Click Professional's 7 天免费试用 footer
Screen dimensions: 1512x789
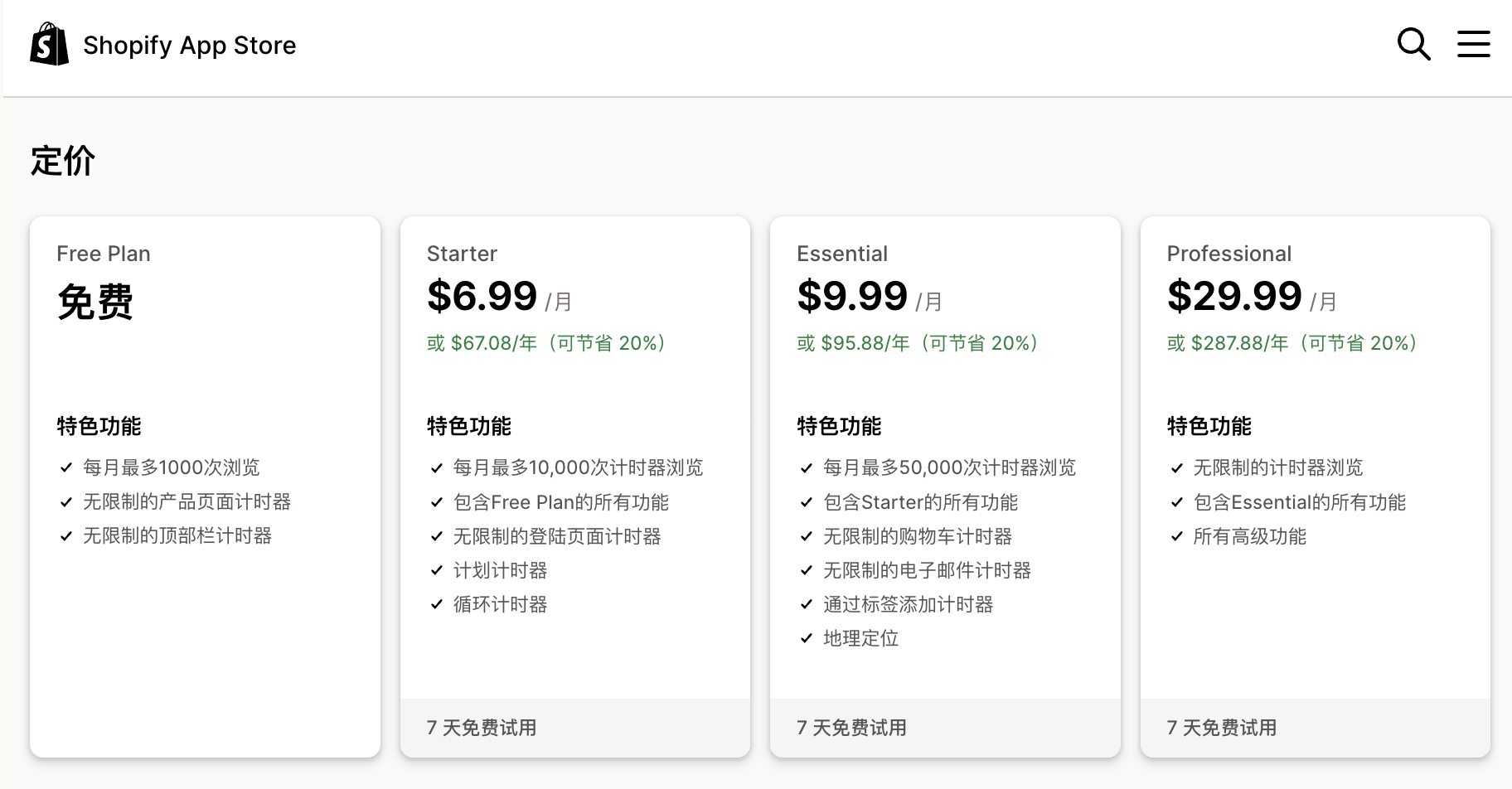coord(1222,728)
